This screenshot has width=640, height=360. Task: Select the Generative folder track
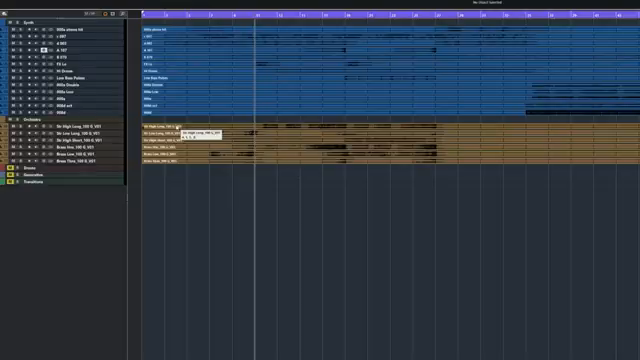coord(33,175)
